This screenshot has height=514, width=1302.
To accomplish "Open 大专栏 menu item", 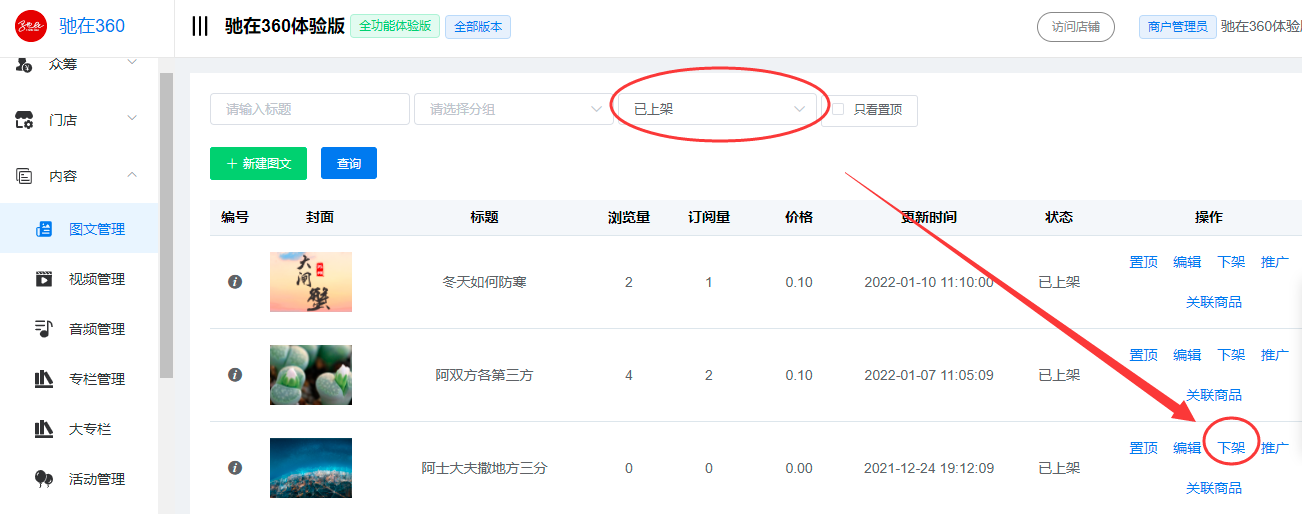I will tap(79, 429).
